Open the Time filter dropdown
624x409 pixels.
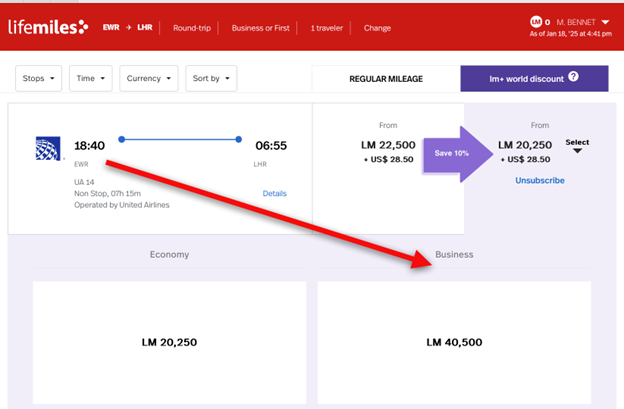[x=91, y=78]
